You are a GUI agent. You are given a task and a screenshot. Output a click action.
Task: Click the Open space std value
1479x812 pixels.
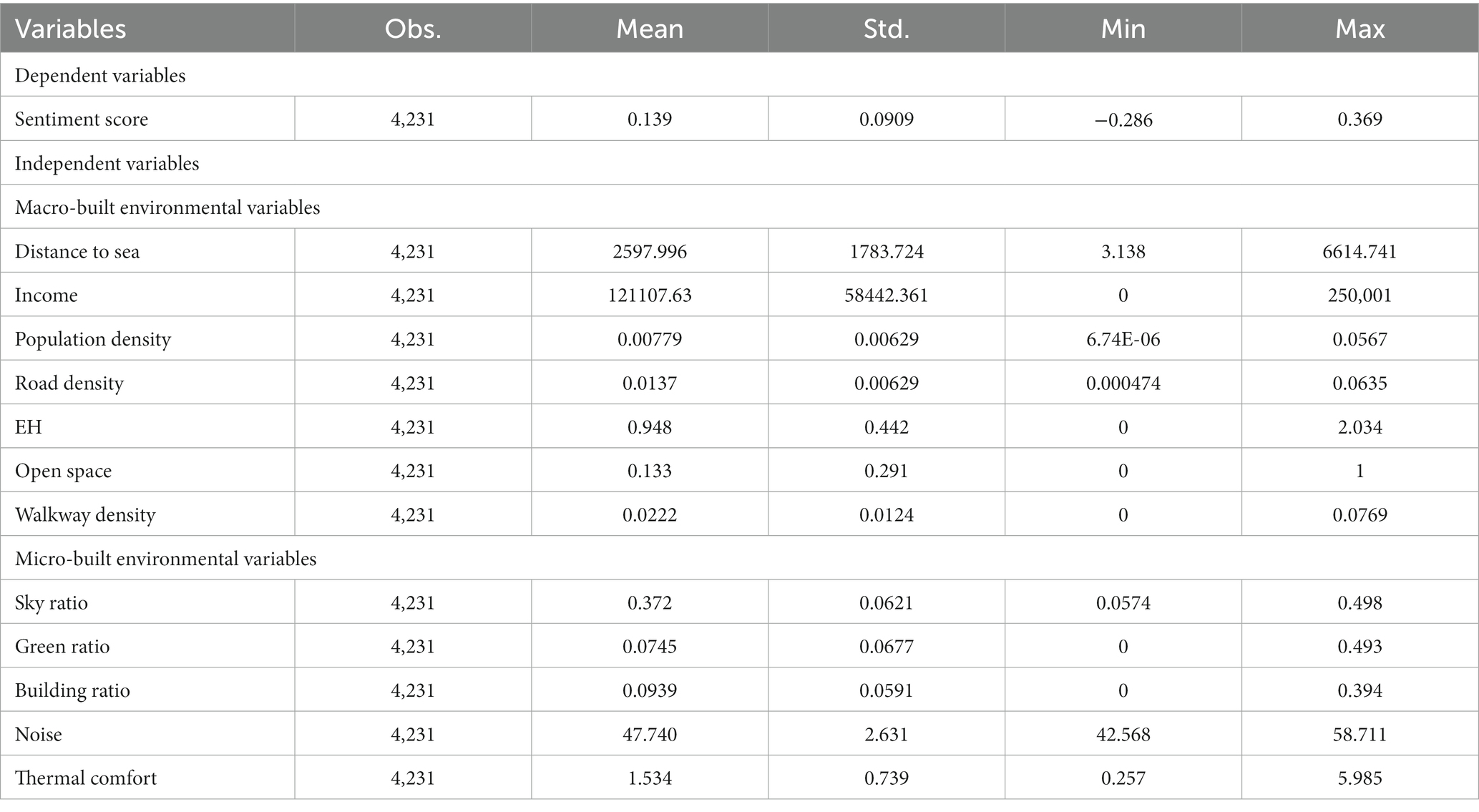[887, 471]
